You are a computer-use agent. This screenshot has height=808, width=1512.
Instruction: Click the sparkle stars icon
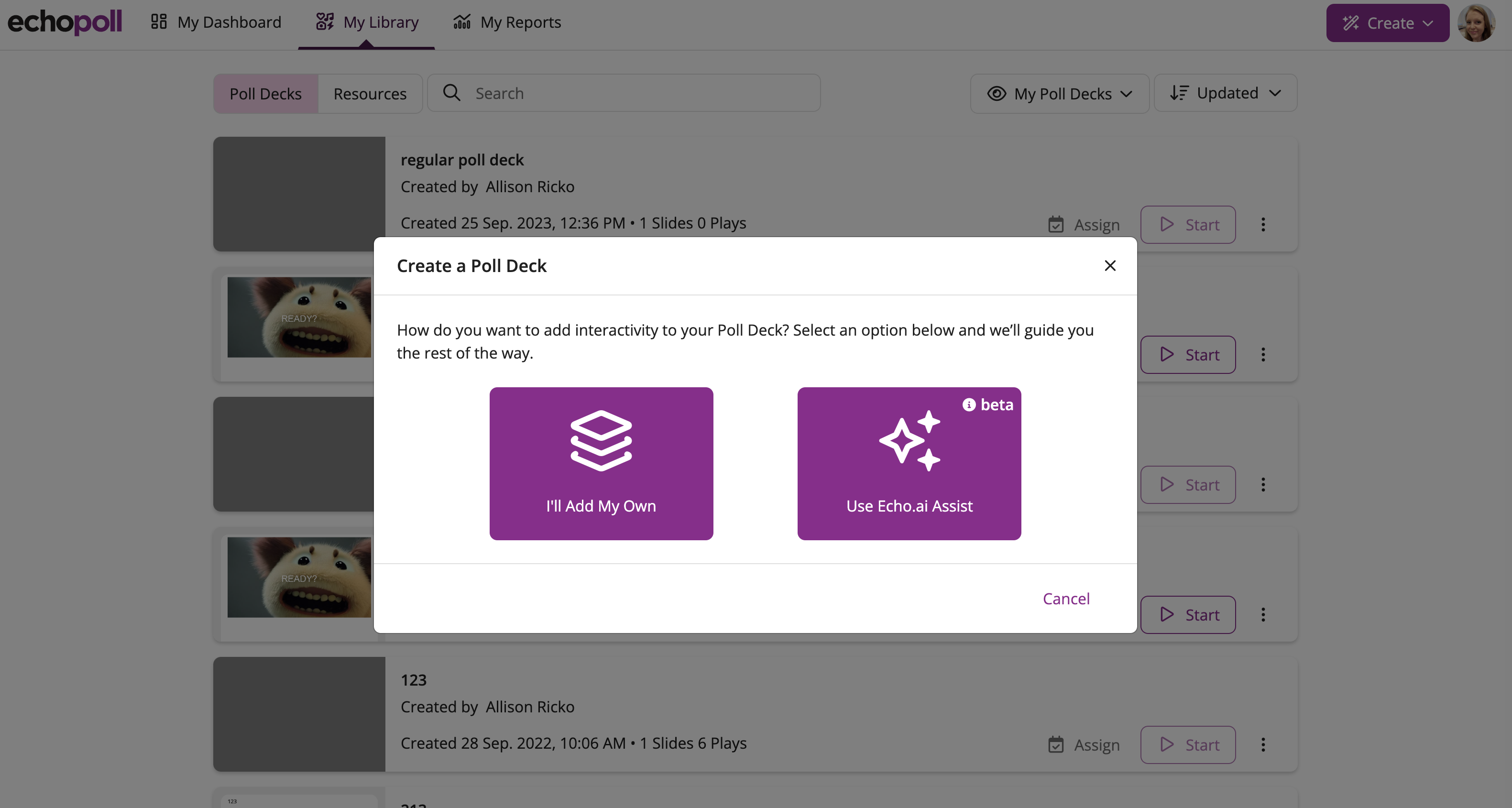[909, 441]
